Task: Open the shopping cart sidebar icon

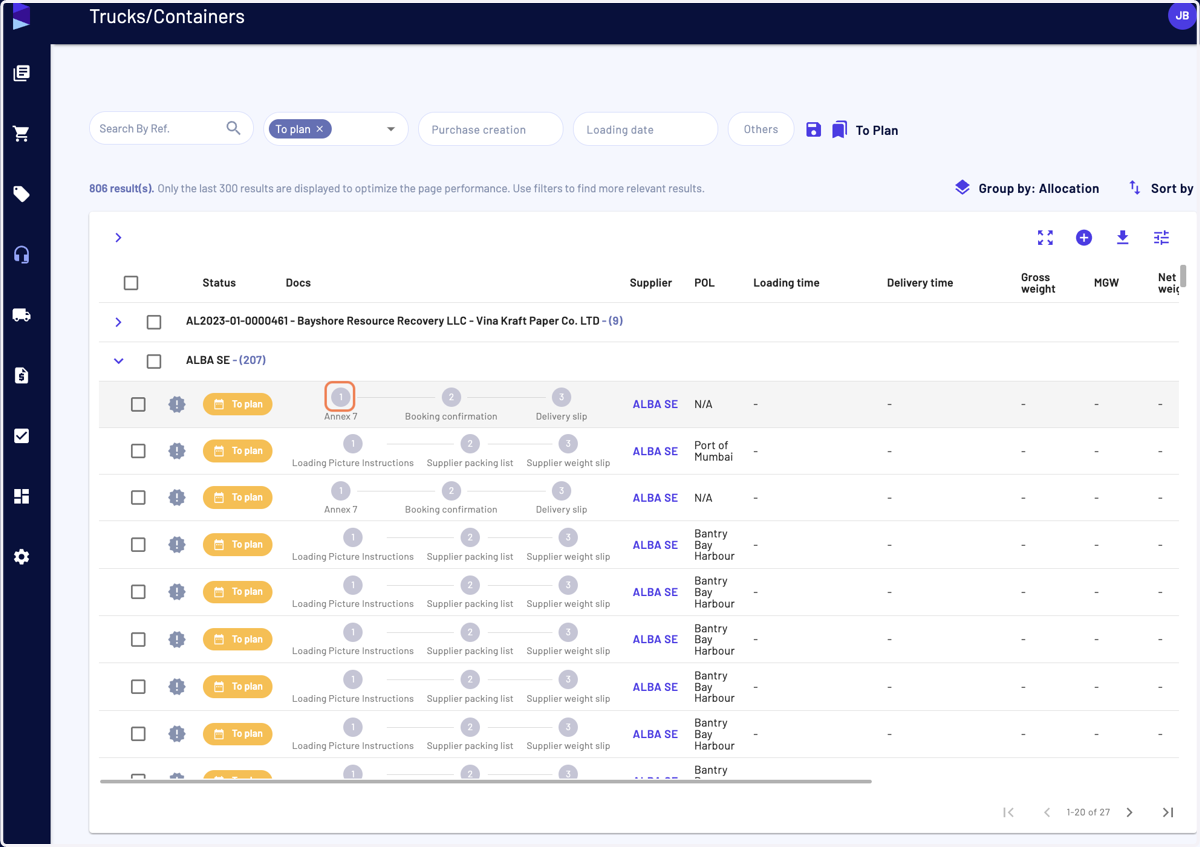Action: [21, 134]
